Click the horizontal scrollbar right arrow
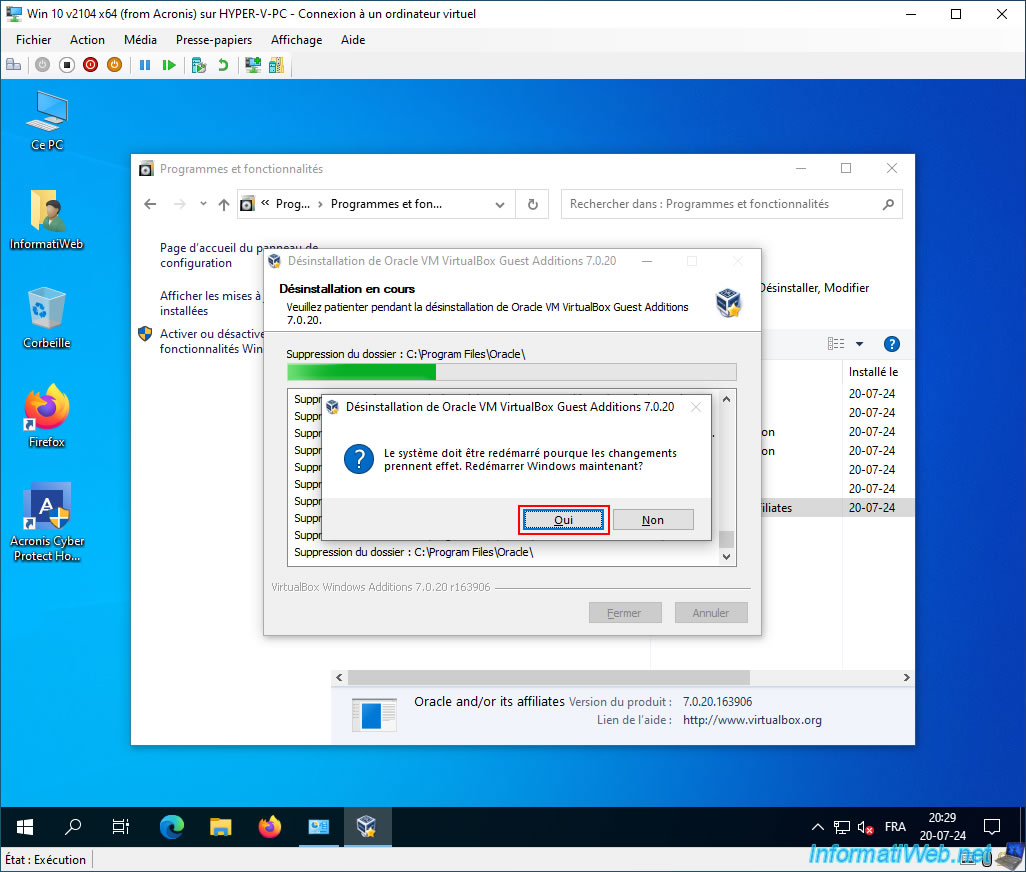Viewport: 1026px width, 872px height. 906,678
